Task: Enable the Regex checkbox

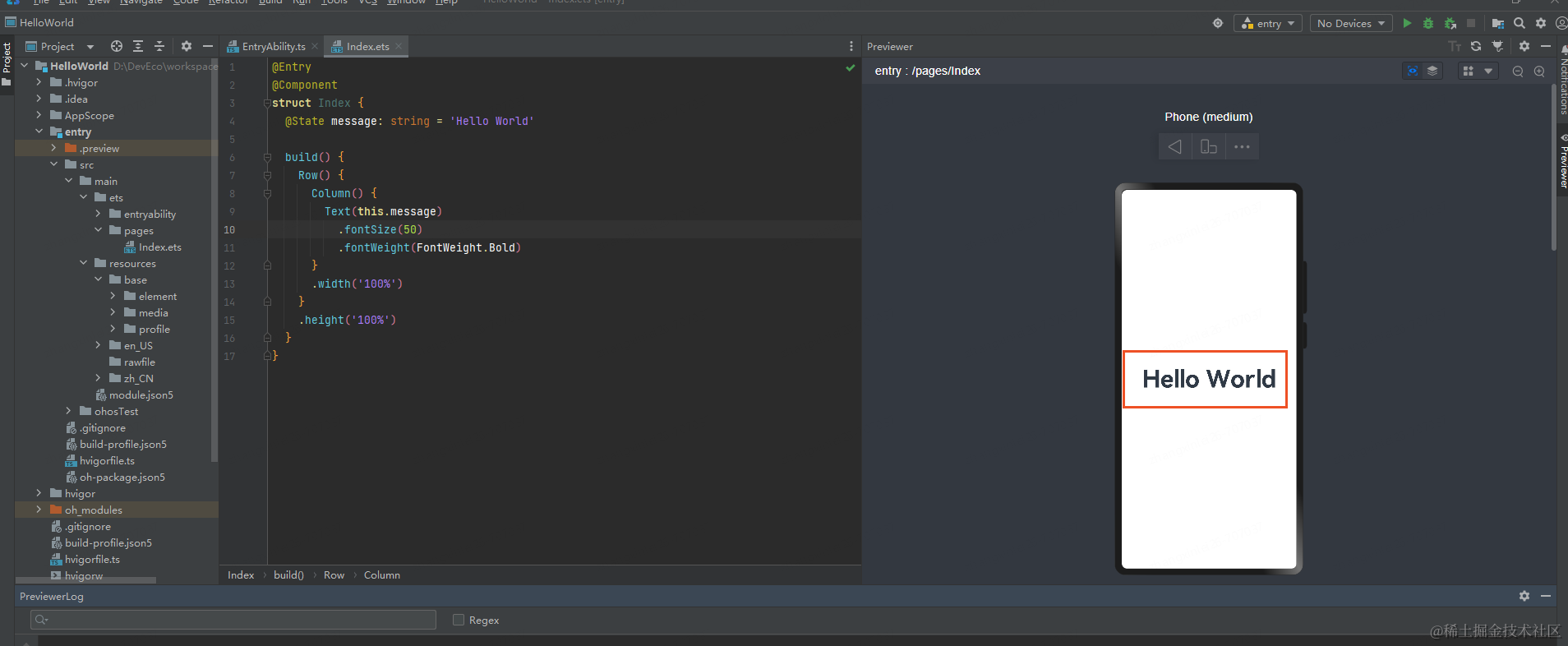Action: point(459,620)
